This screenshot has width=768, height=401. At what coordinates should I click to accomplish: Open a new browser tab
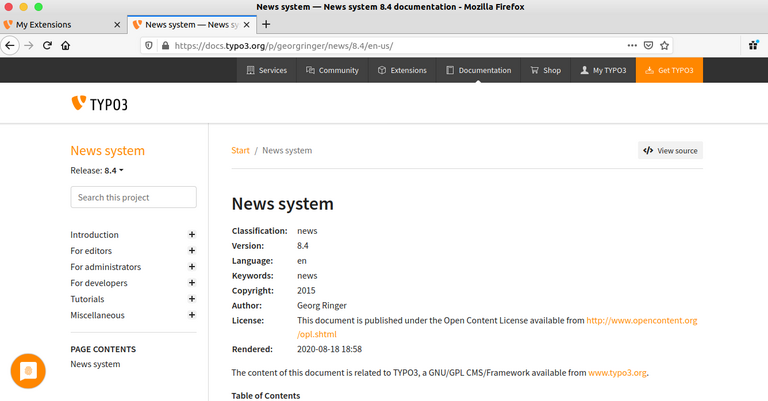click(x=266, y=24)
